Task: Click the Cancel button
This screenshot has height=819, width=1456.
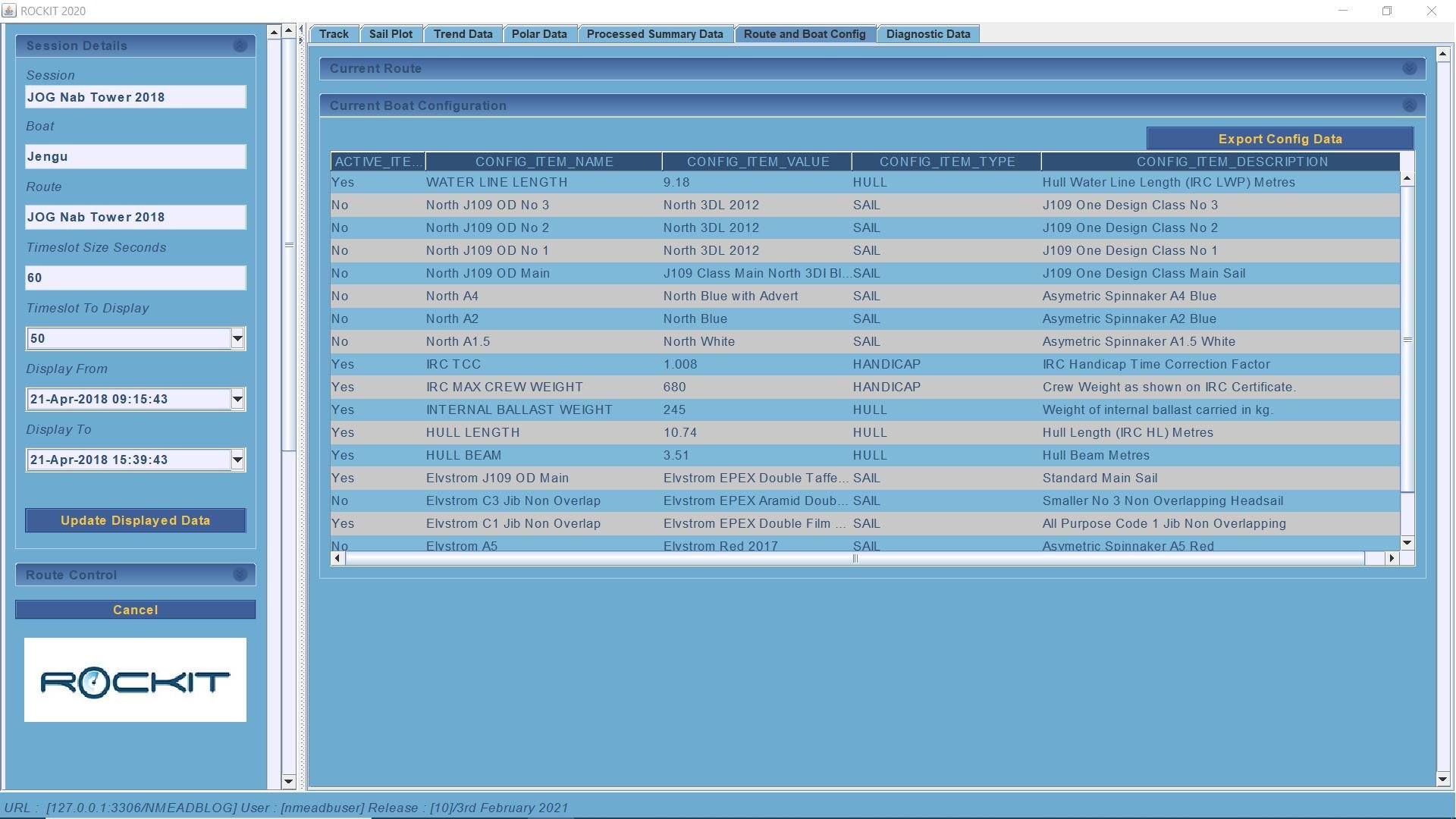Action: 135,610
